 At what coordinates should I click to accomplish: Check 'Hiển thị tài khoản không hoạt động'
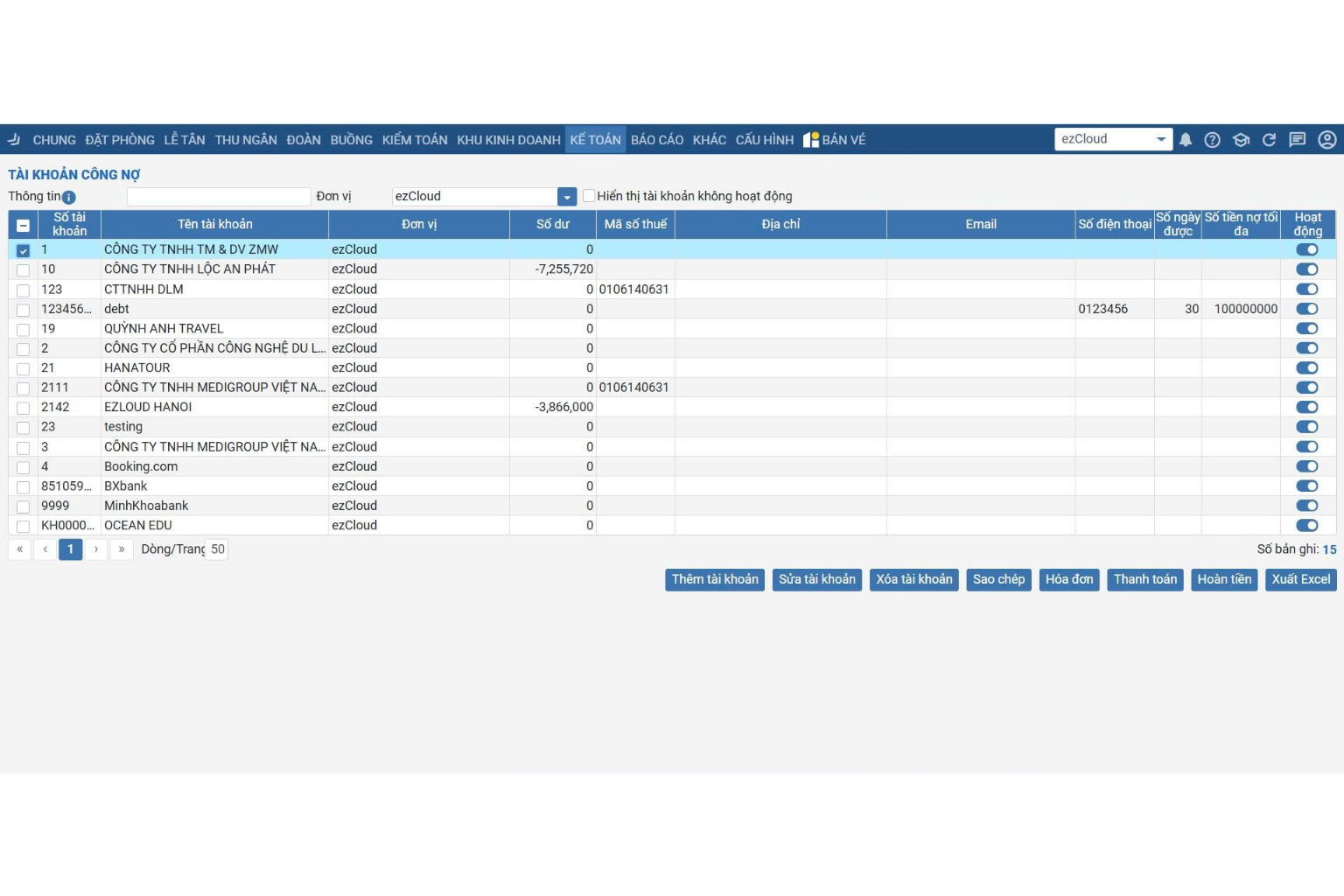(x=589, y=196)
